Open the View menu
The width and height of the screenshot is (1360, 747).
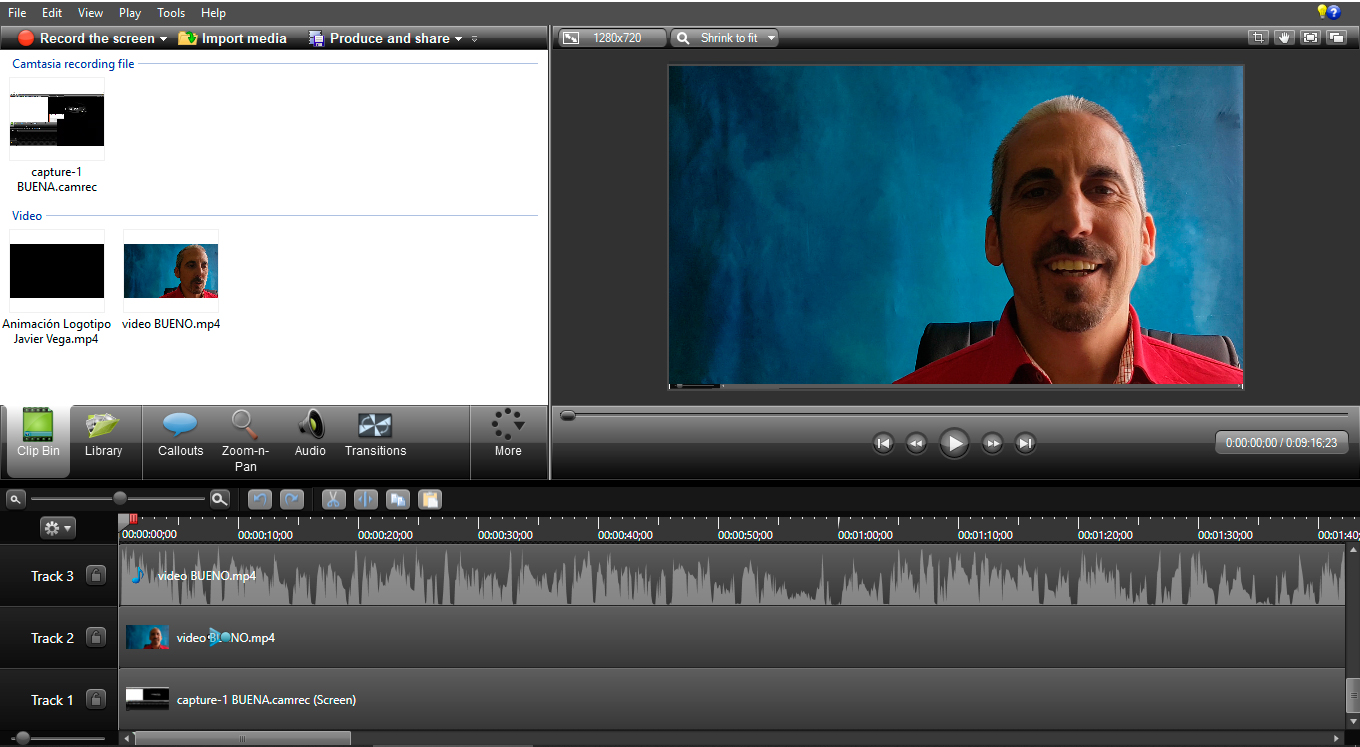pos(90,13)
